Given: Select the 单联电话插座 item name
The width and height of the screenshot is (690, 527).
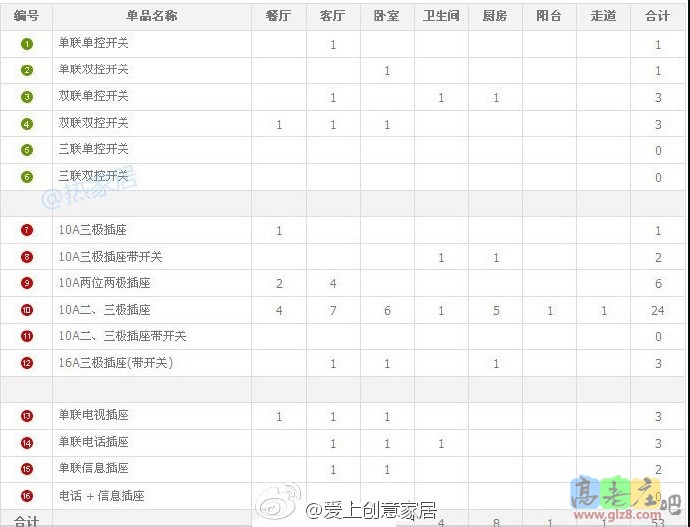Looking at the screenshot, I should point(93,442).
